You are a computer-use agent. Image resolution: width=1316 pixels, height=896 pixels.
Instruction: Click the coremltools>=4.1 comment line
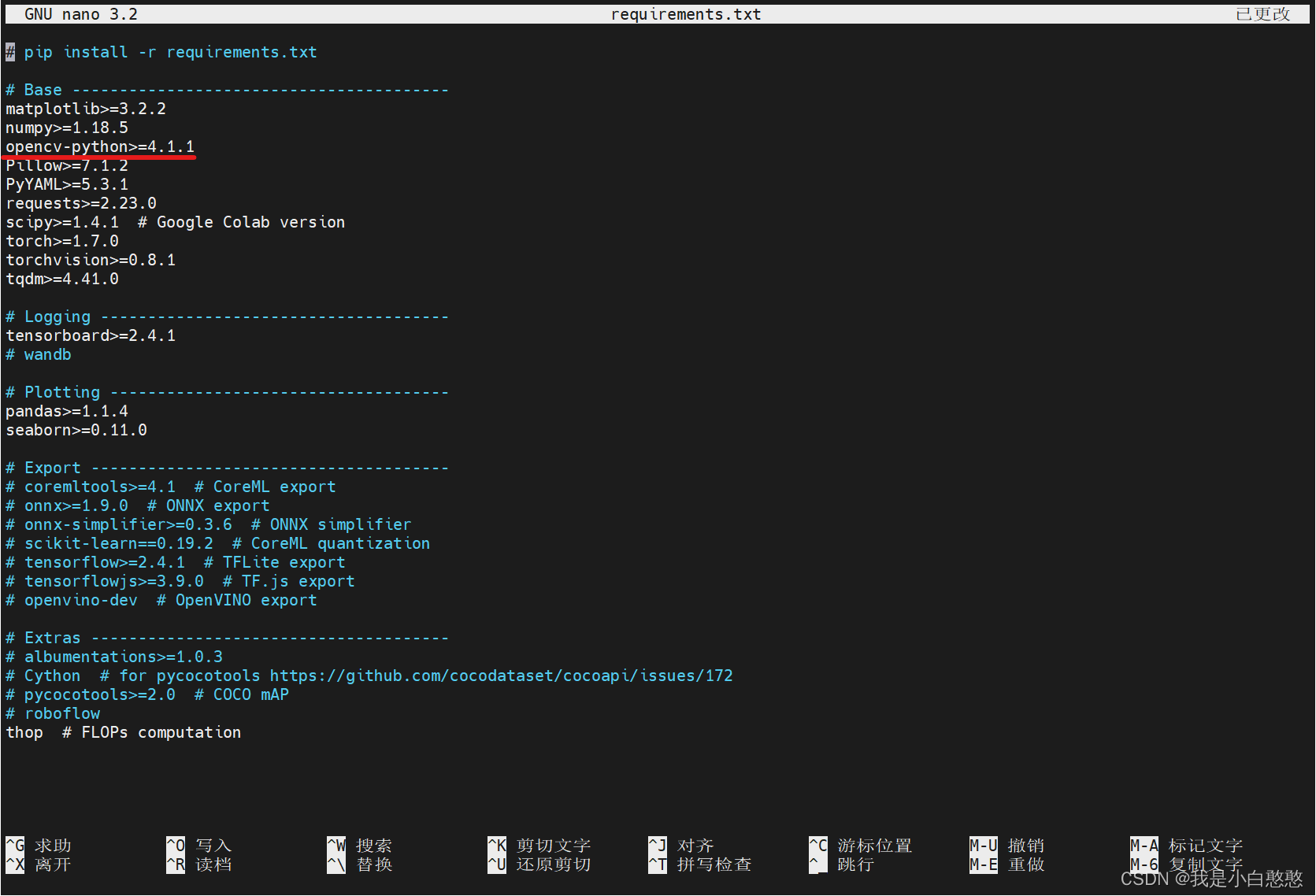(171, 487)
